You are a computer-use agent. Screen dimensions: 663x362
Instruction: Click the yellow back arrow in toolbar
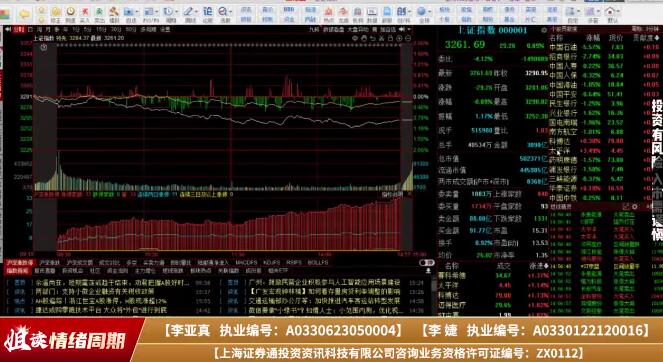pyautogui.click(x=25, y=14)
